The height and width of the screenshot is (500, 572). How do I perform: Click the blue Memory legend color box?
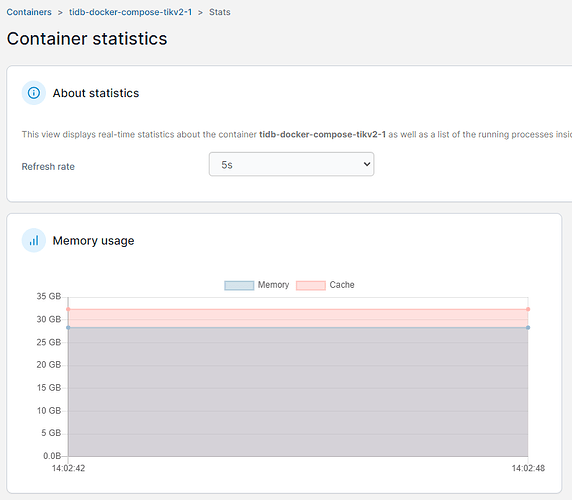point(239,285)
